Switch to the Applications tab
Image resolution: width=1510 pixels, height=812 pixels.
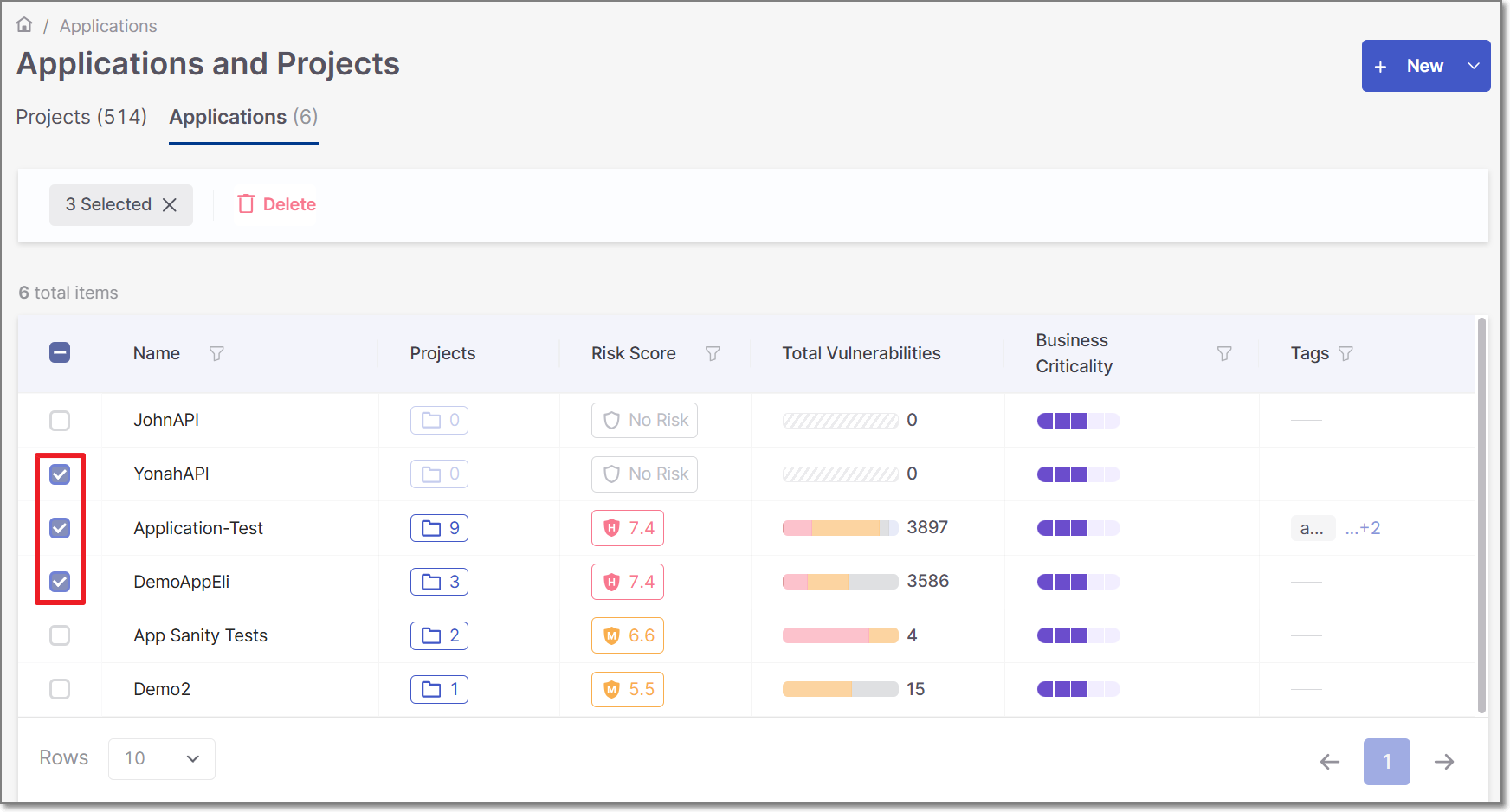click(243, 116)
